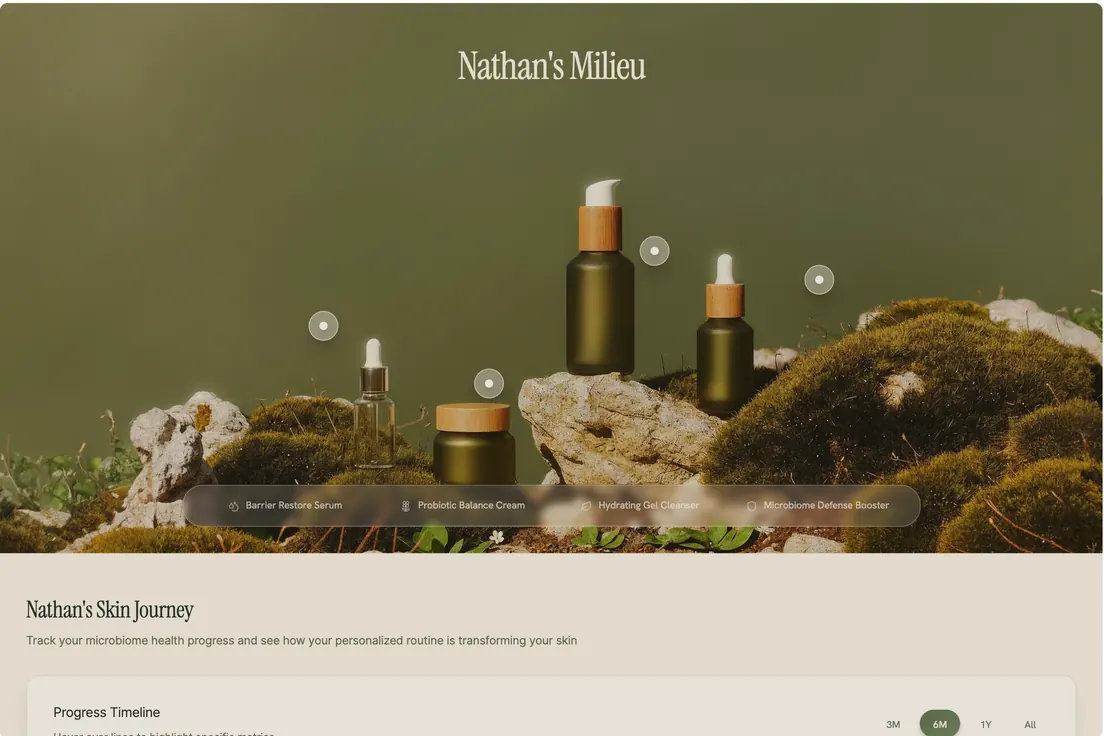
Task: Select the 6M timeline range
Action: pos(939,724)
